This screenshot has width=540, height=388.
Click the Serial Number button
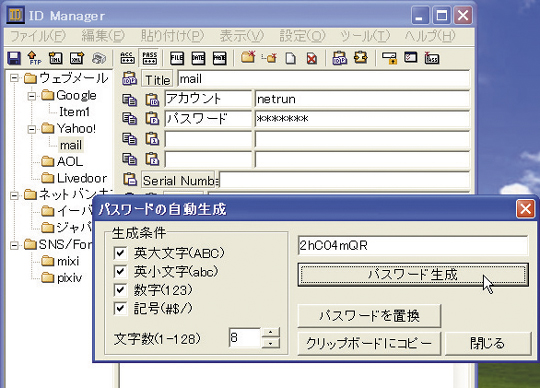(179, 180)
